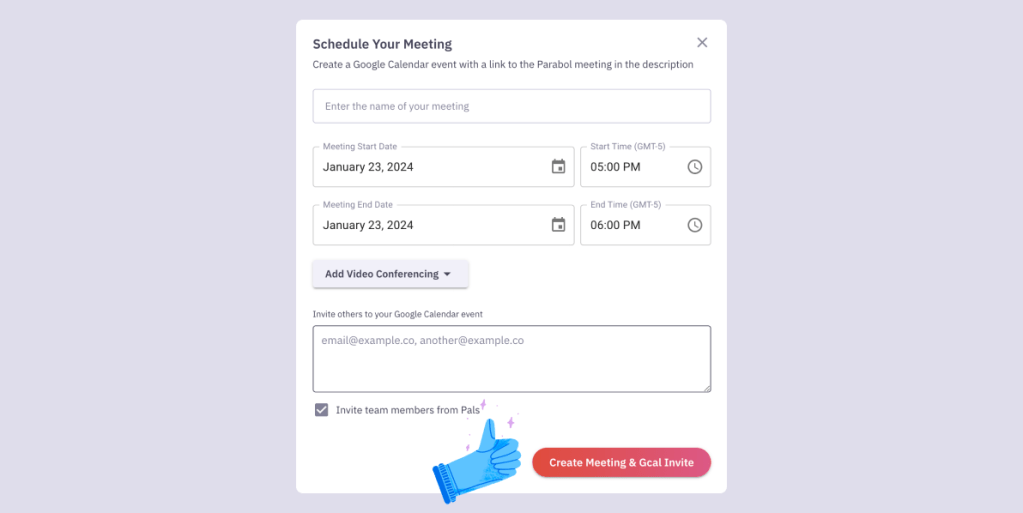Click the January 23, 2024 end date text
Viewport: 1023px width, 513px height.
coord(368,225)
